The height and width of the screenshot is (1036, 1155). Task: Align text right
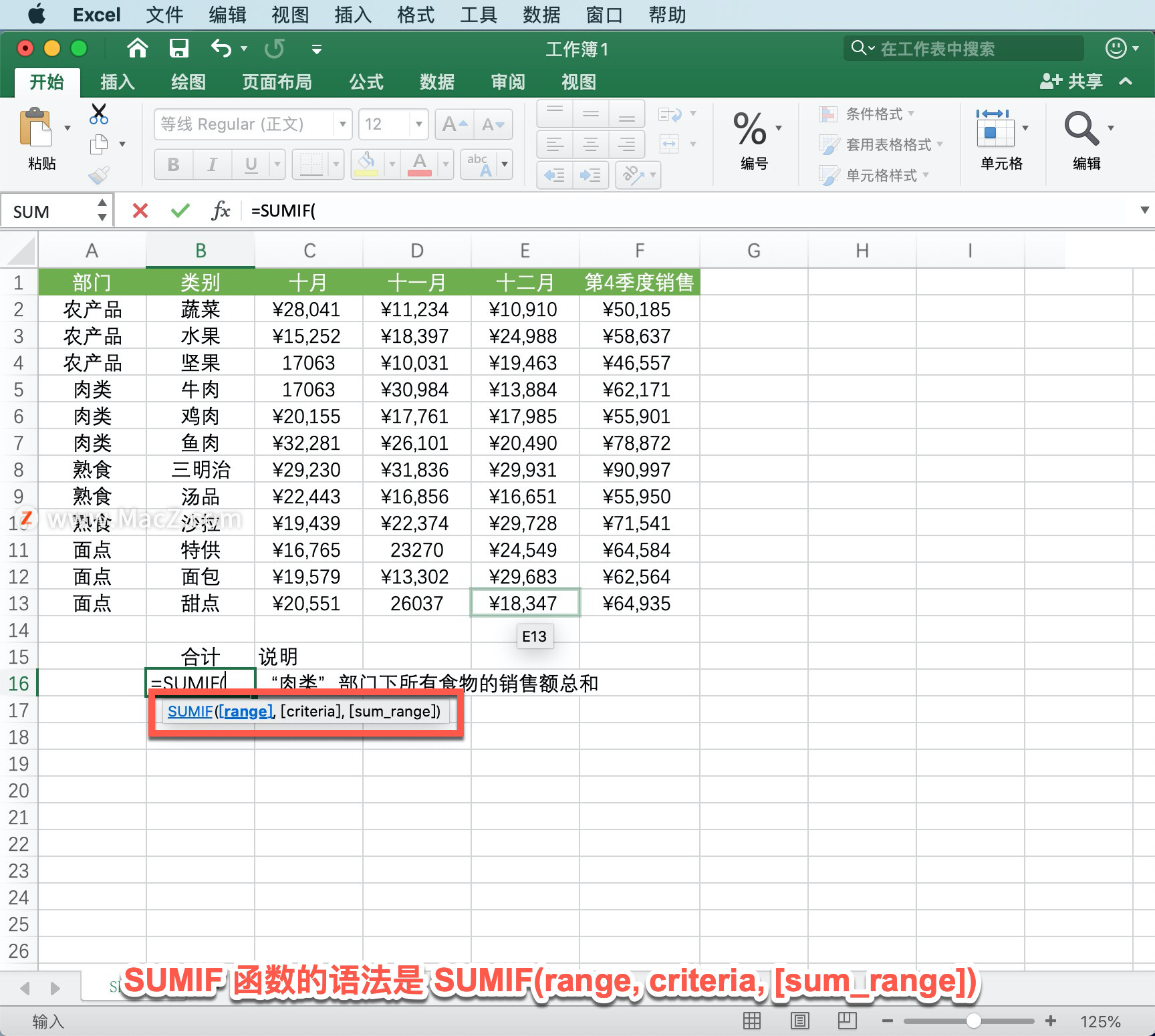(627, 144)
